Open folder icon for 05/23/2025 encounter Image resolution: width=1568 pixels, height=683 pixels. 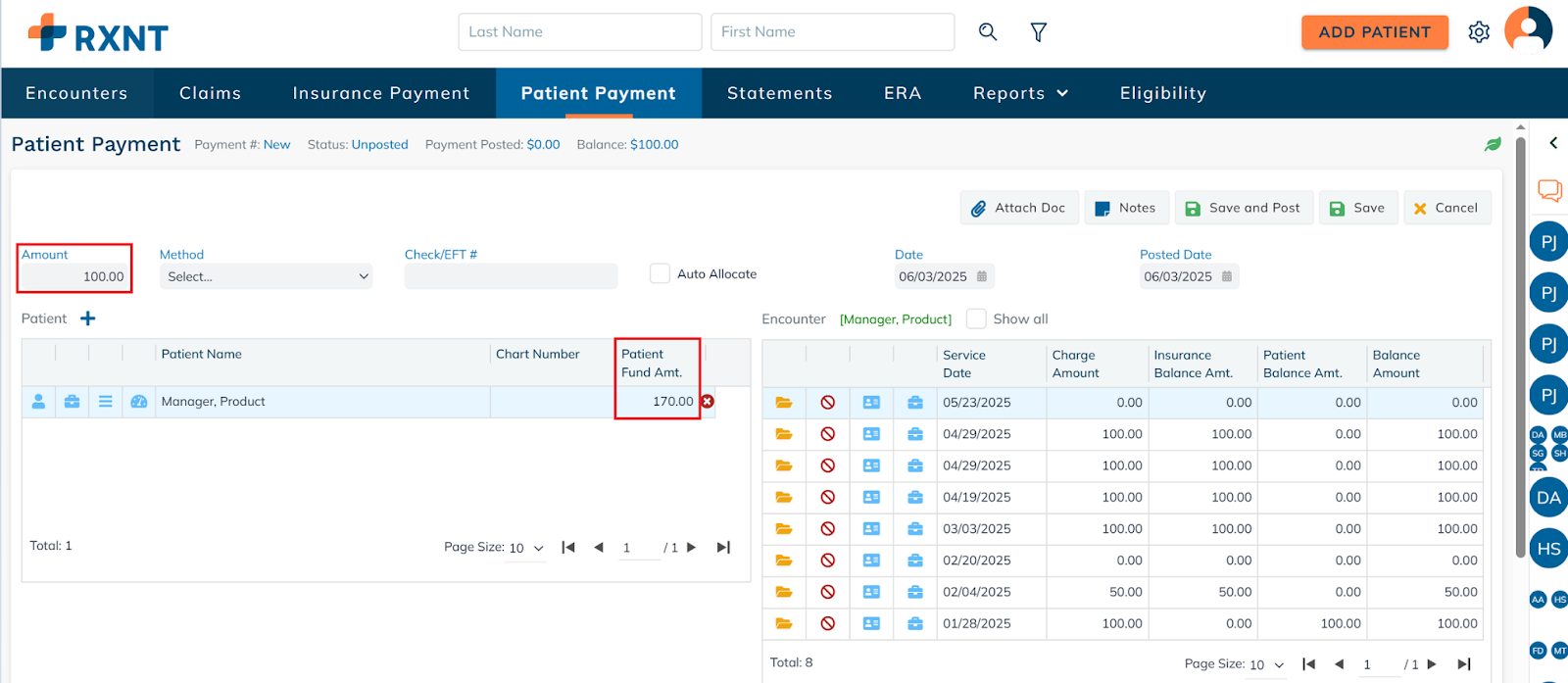click(784, 403)
